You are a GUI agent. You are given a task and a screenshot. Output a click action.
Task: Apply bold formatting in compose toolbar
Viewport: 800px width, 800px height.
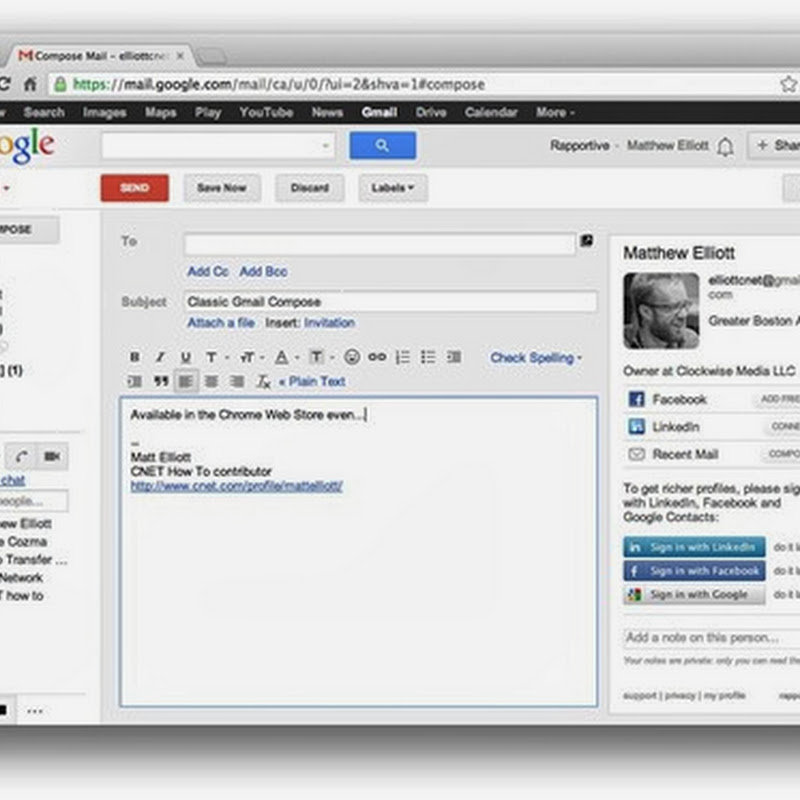pos(135,357)
